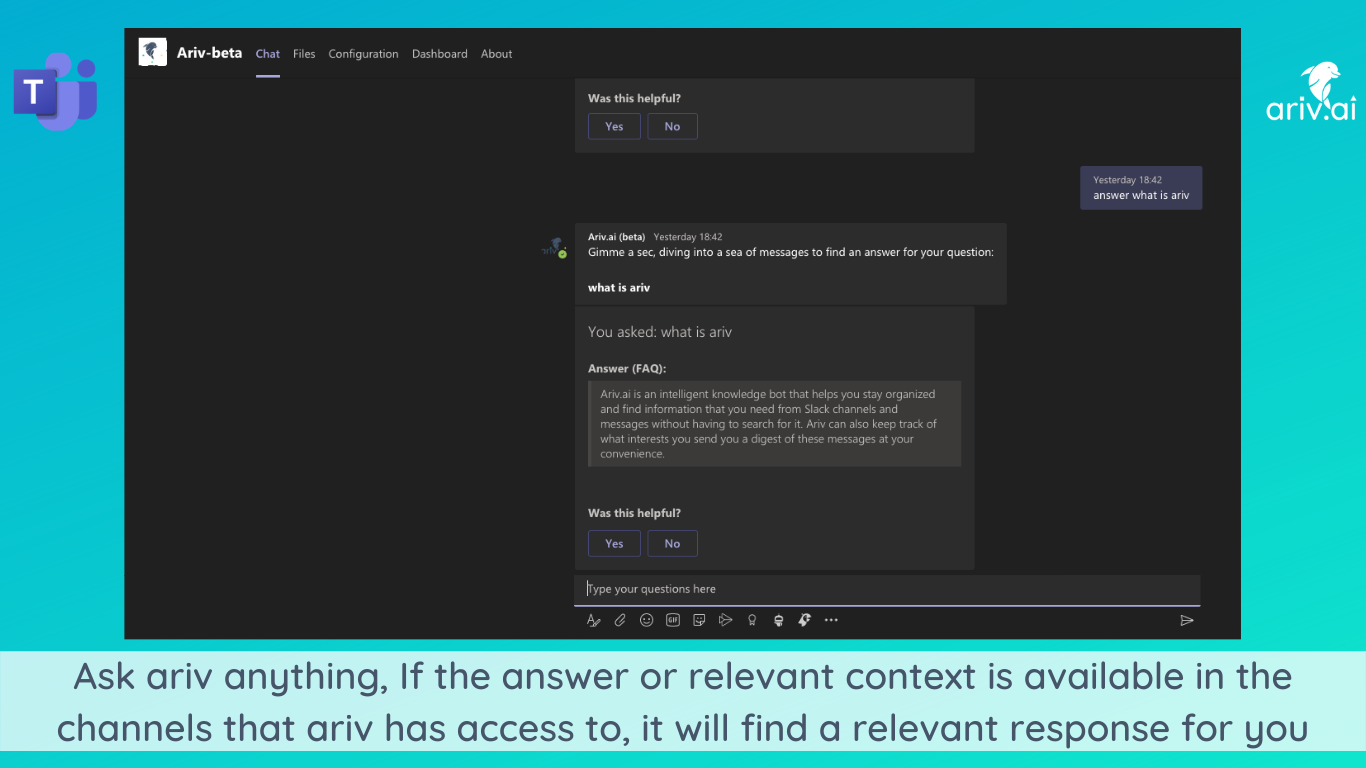
Task: Click No below the FAQ answer
Action: (x=672, y=543)
